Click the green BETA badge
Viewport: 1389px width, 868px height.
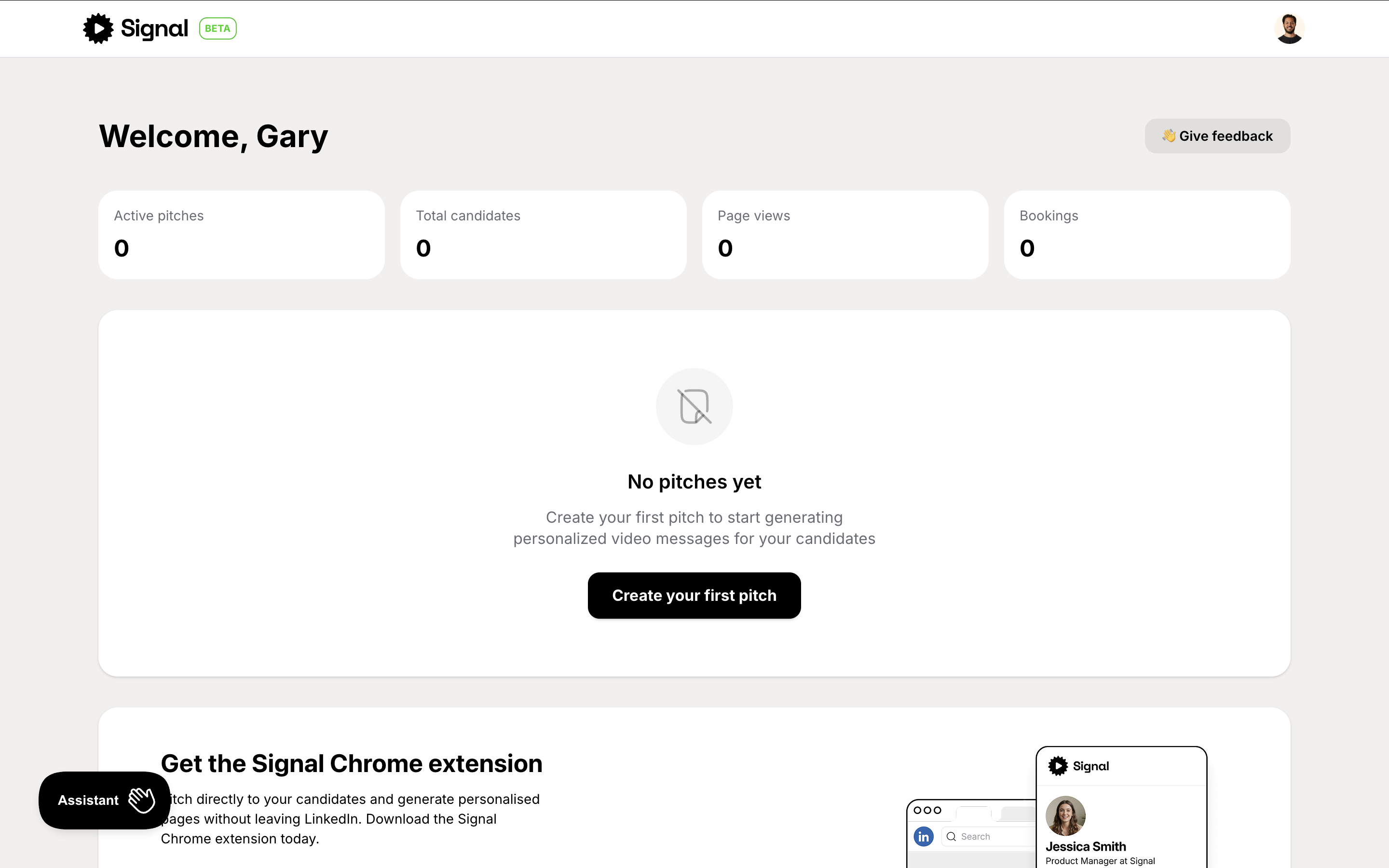tap(218, 28)
